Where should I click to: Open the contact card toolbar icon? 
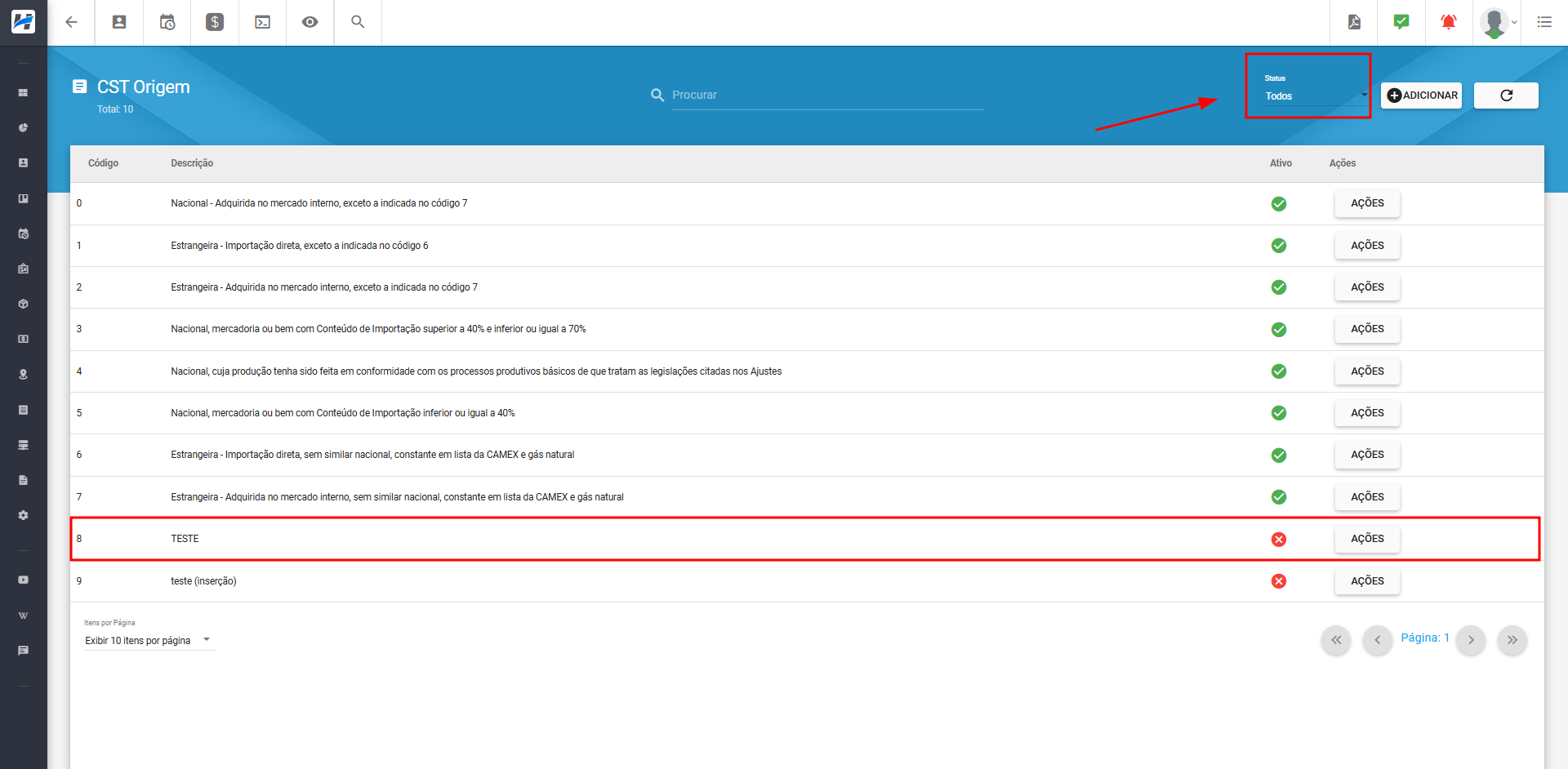click(119, 22)
